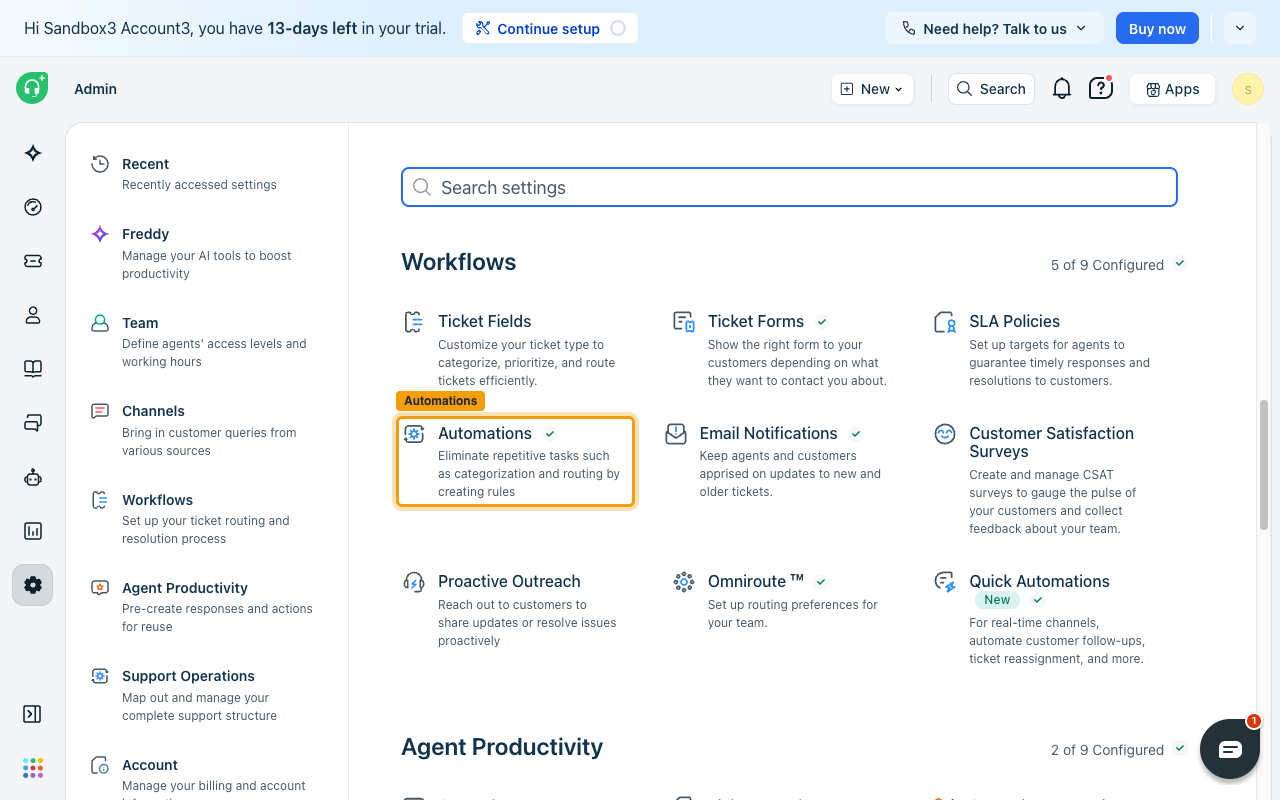Open the SLA Policies link
Image resolution: width=1280 pixels, height=800 pixels.
coord(1014,321)
